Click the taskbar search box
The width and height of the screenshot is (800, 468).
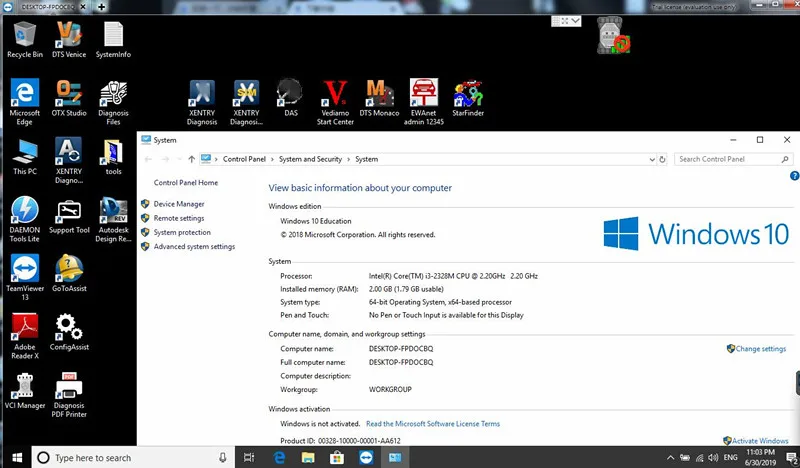point(134,457)
